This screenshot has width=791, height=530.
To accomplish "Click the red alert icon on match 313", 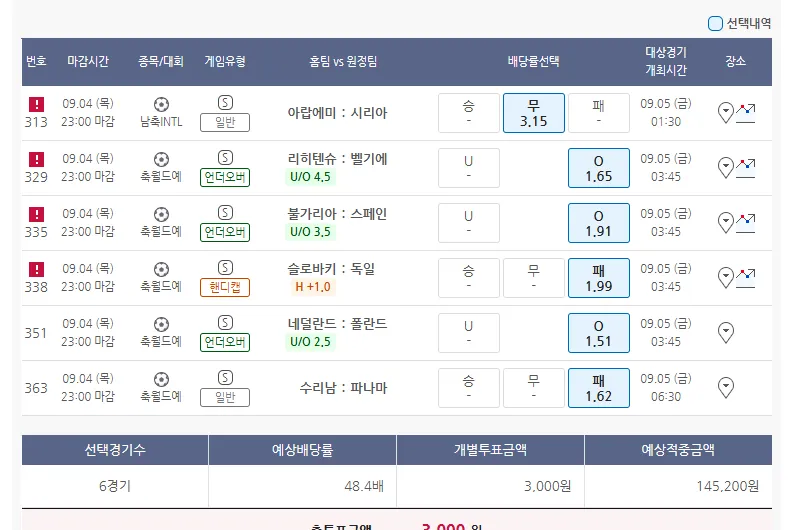I will coord(36,104).
